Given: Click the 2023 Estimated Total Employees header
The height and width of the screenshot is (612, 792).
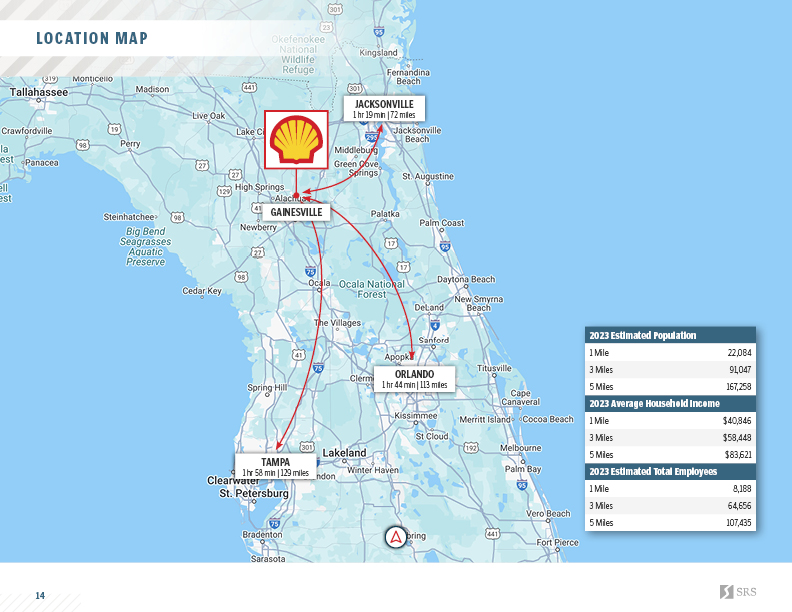Looking at the screenshot, I should [670, 472].
